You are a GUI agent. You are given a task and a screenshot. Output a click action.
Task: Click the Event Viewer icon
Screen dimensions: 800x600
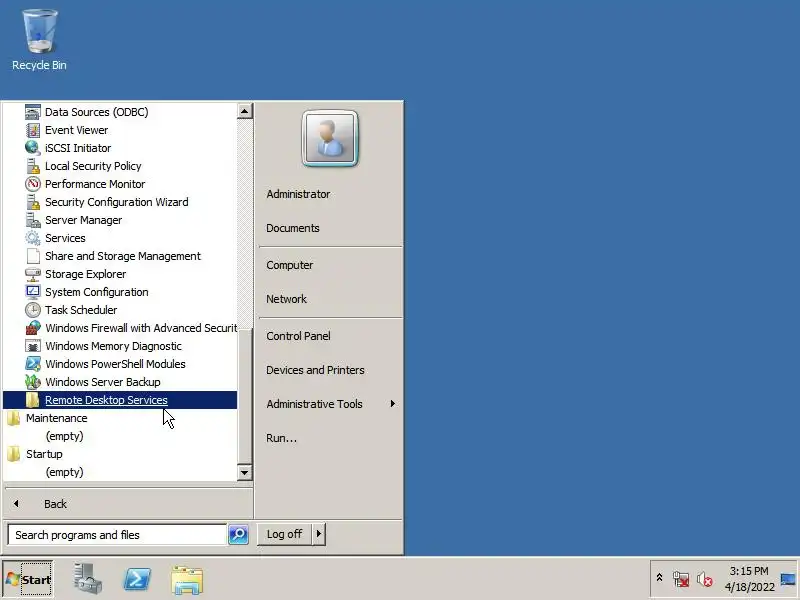click(33, 130)
